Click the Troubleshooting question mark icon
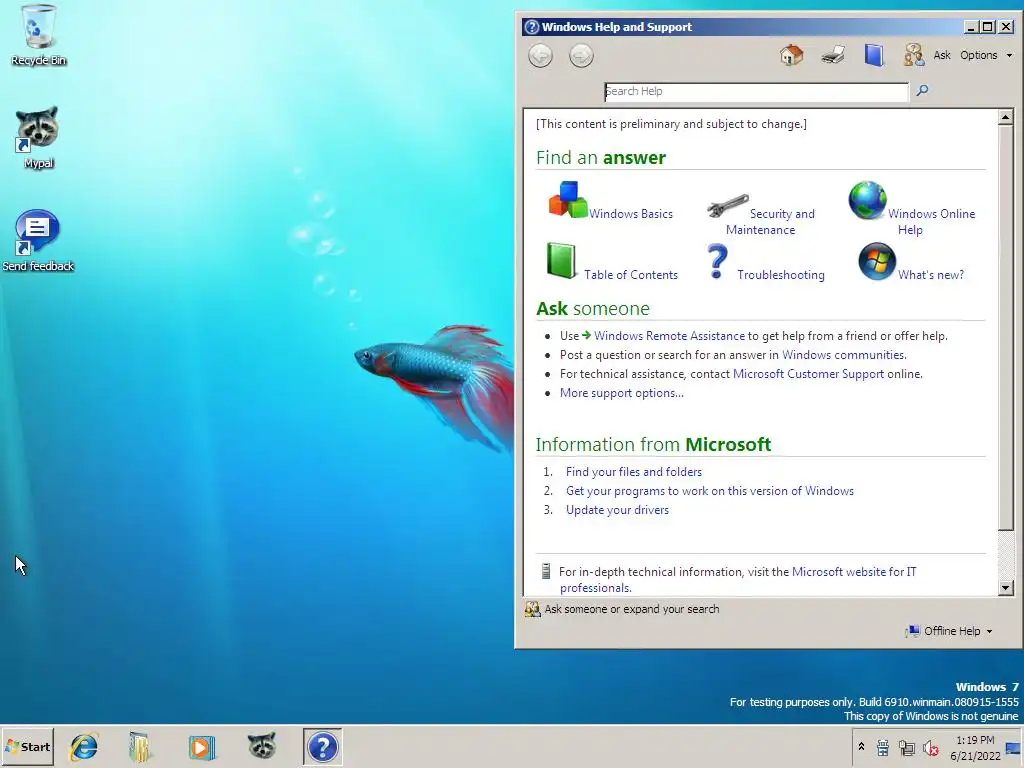The width and height of the screenshot is (1024, 768). pyautogui.click(x=717, y=261)
